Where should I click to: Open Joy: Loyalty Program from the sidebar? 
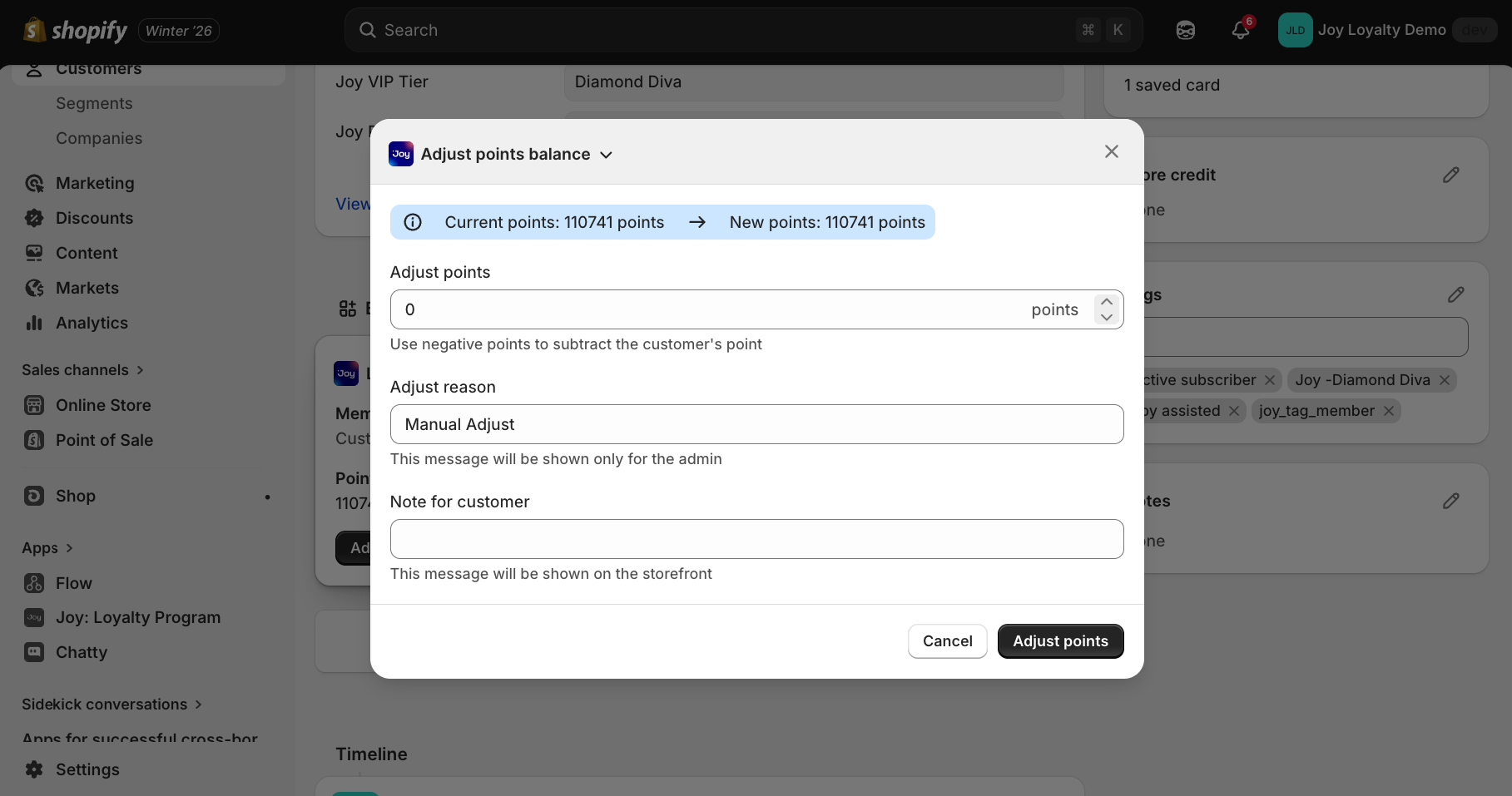137,617
